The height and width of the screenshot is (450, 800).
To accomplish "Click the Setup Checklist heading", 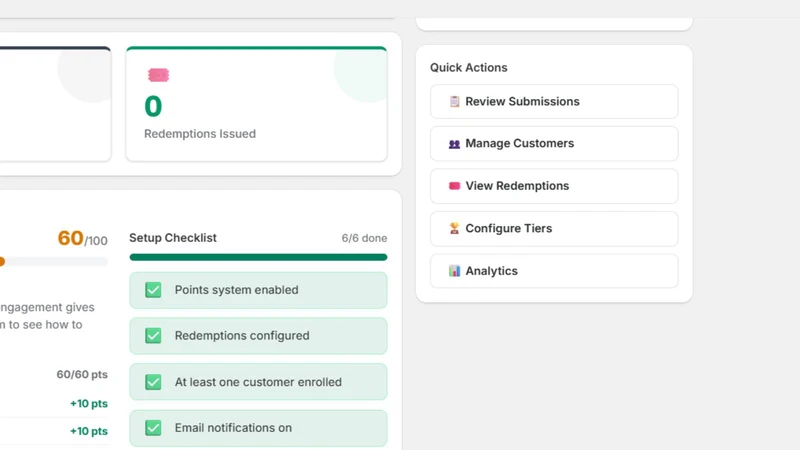I will pos(173,238).
